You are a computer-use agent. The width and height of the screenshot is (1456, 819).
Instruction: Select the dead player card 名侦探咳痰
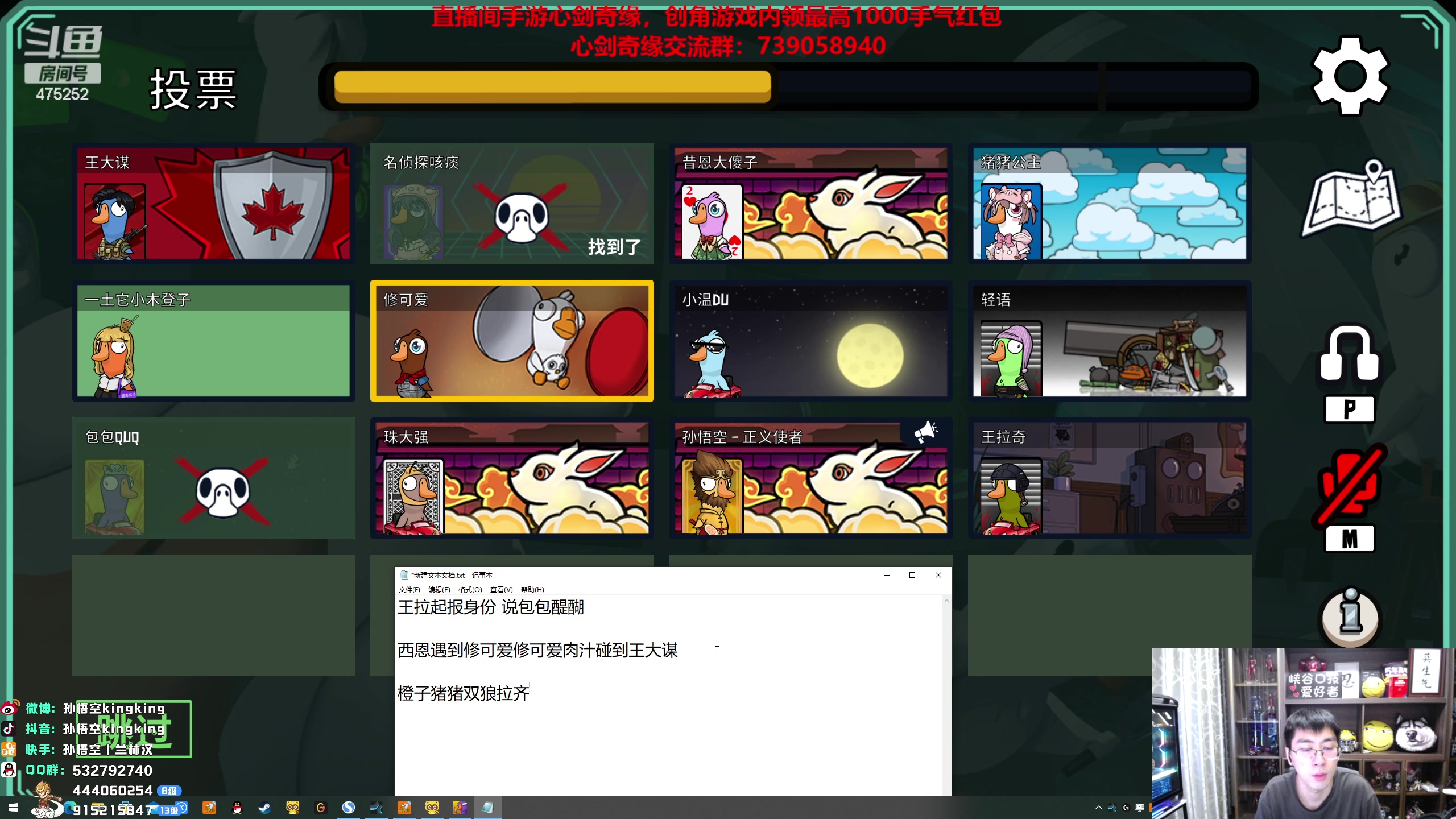click(x=512, y=203)
